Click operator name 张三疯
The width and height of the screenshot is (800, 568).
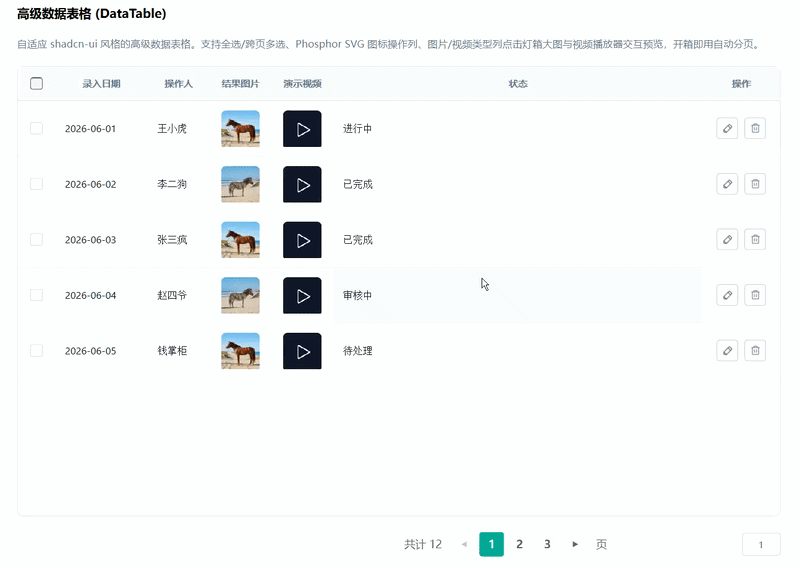point(172,240)
